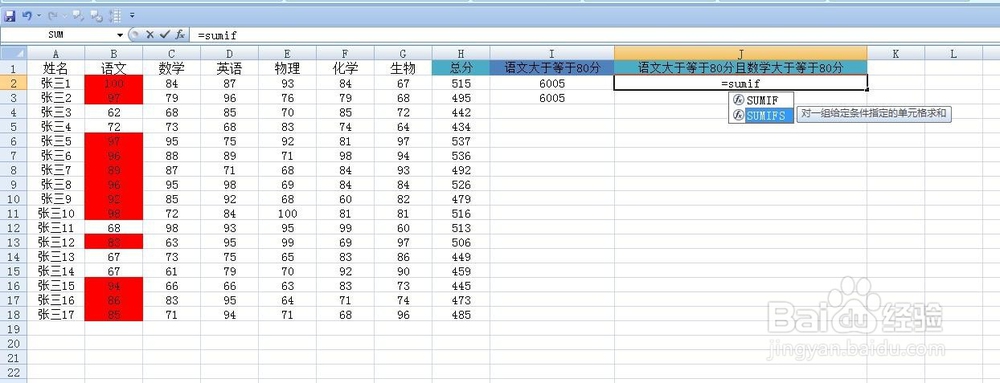Select column A header
Screen dimensions: 1000x383
point(55,54)
